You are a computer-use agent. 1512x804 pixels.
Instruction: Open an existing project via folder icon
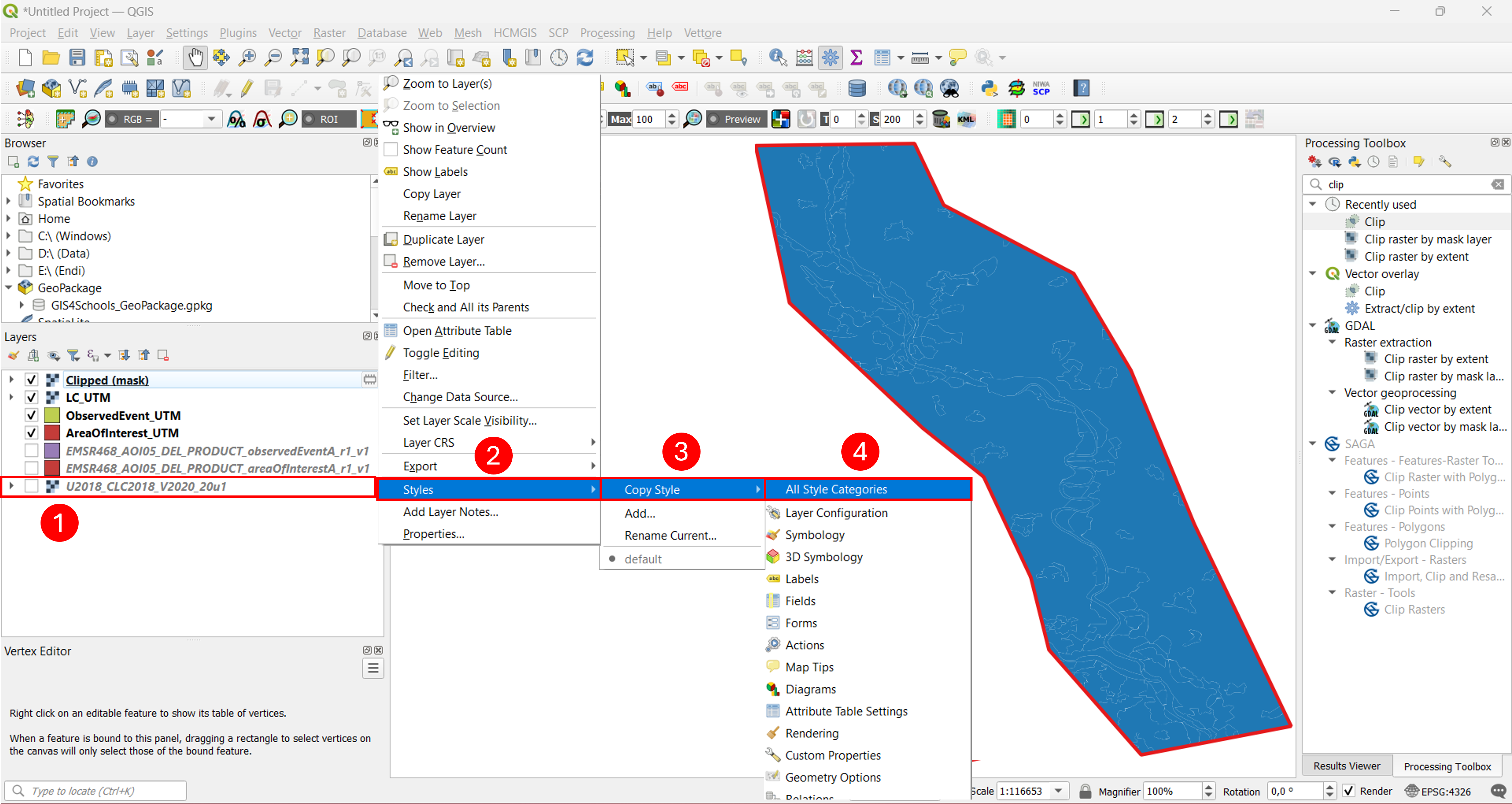(x=51, y=58)
